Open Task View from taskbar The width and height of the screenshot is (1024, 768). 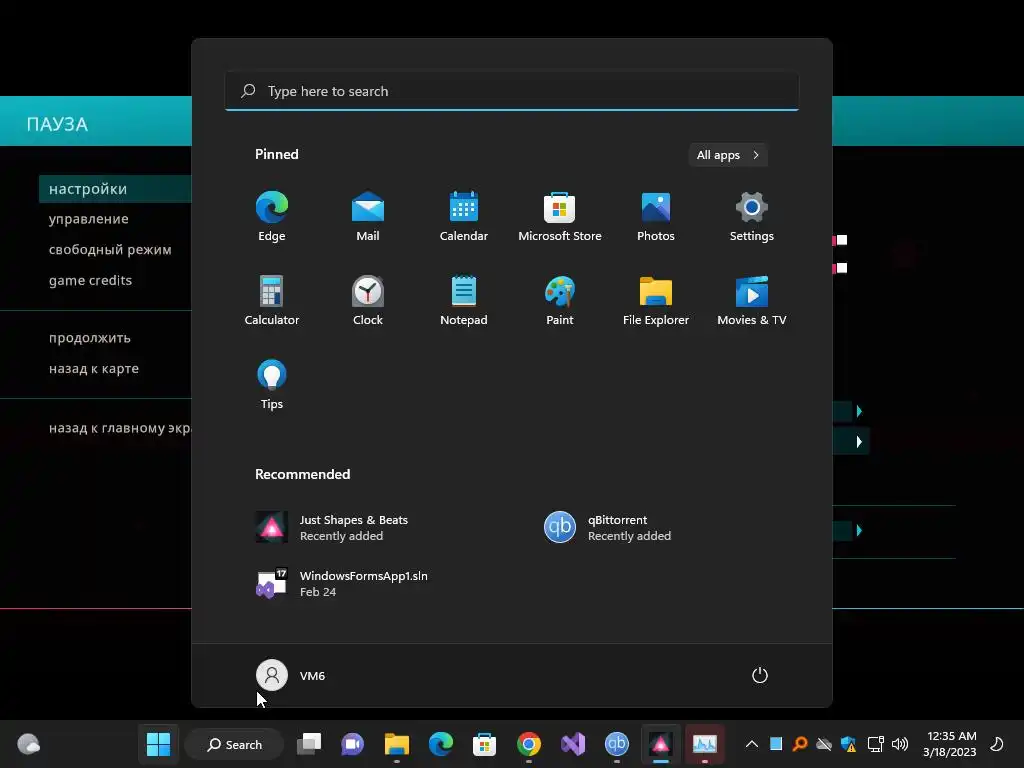[309, 744]
